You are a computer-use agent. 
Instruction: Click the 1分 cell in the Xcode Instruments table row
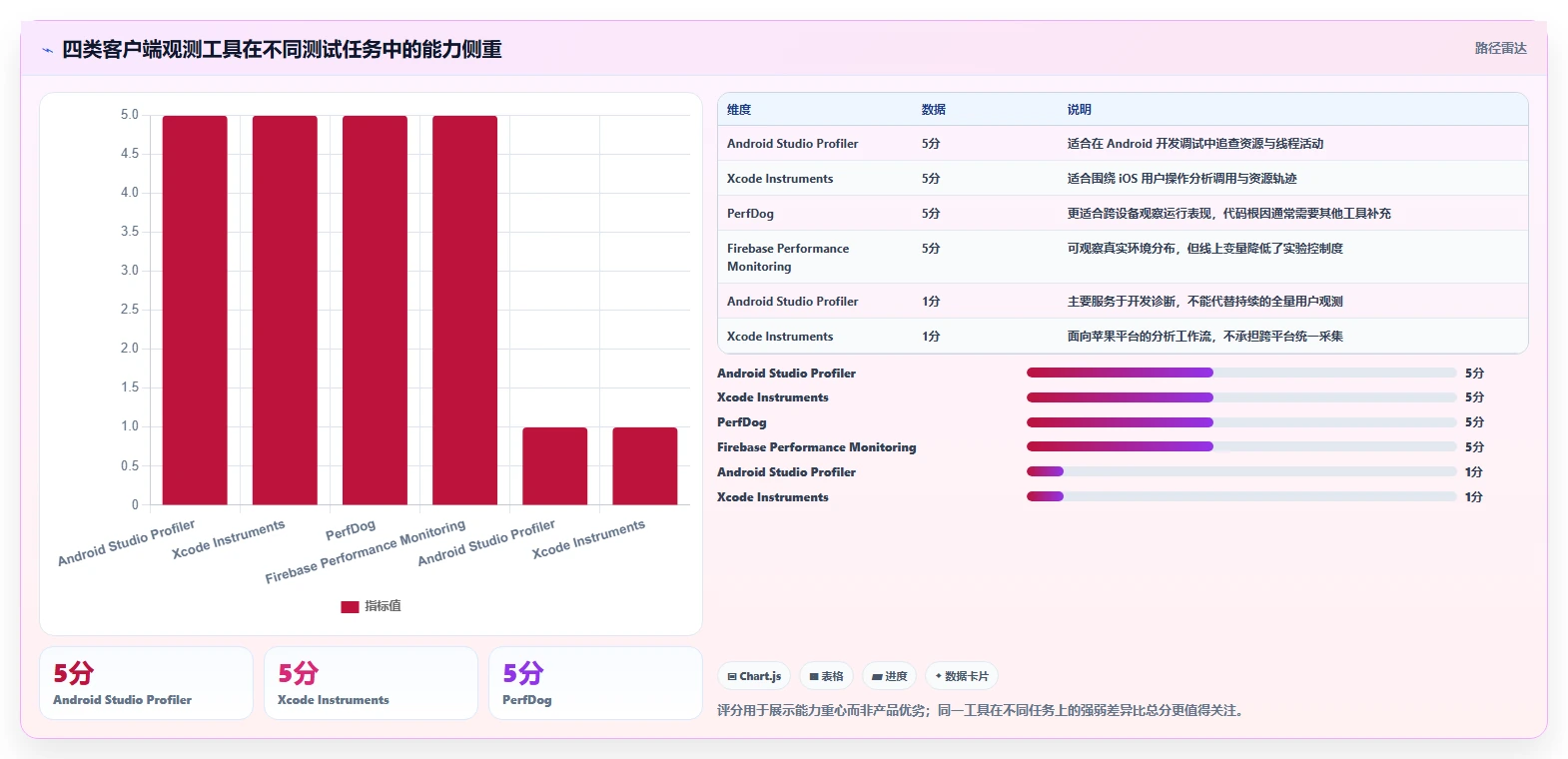931,337
